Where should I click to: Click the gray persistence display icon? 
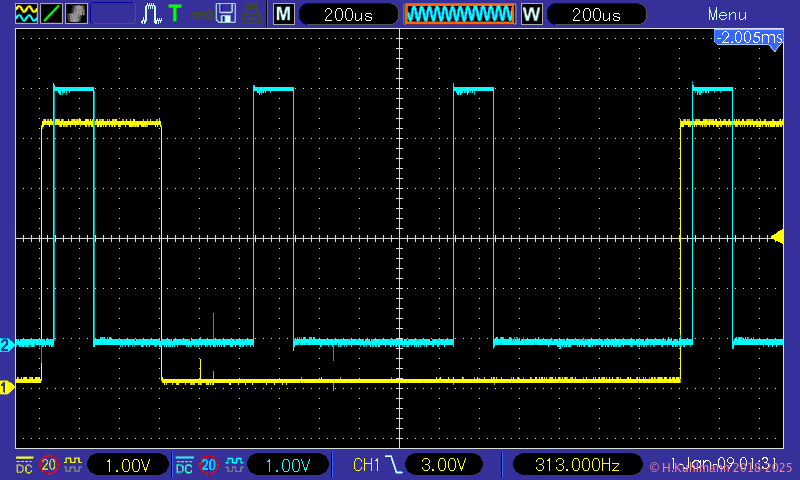pyautogui.click(x=76, y=13)
